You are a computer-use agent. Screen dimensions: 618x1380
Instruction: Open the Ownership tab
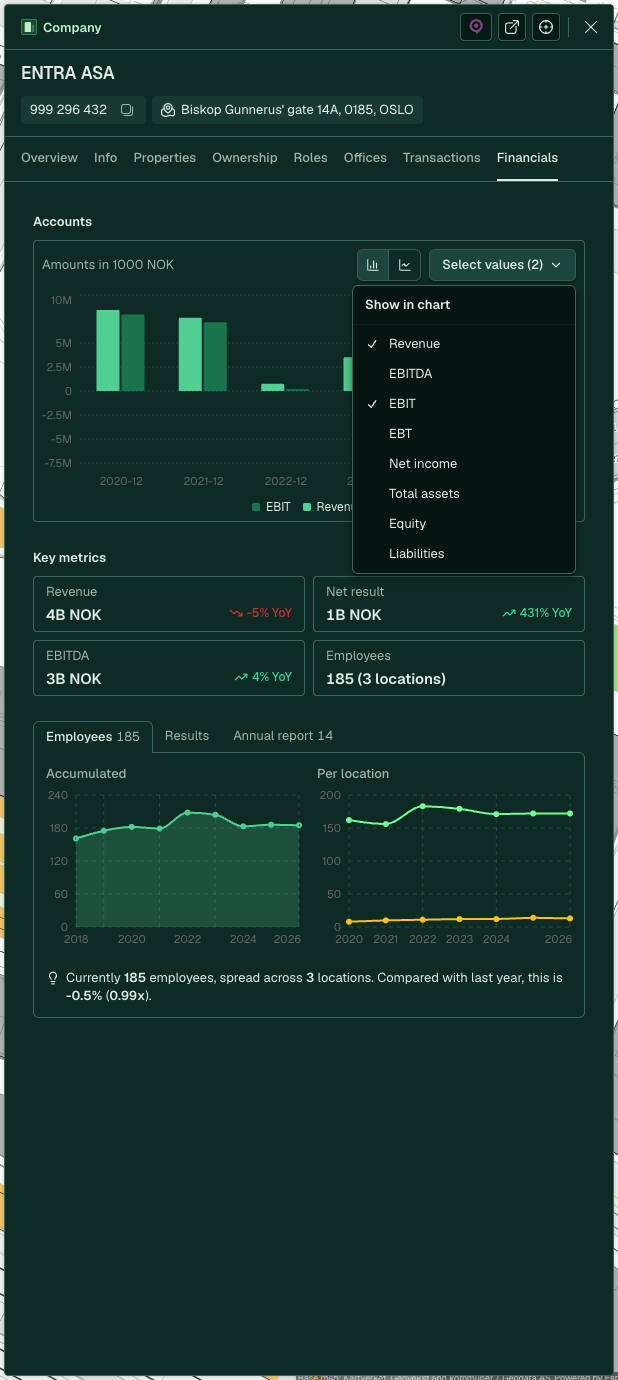[245, 158]
